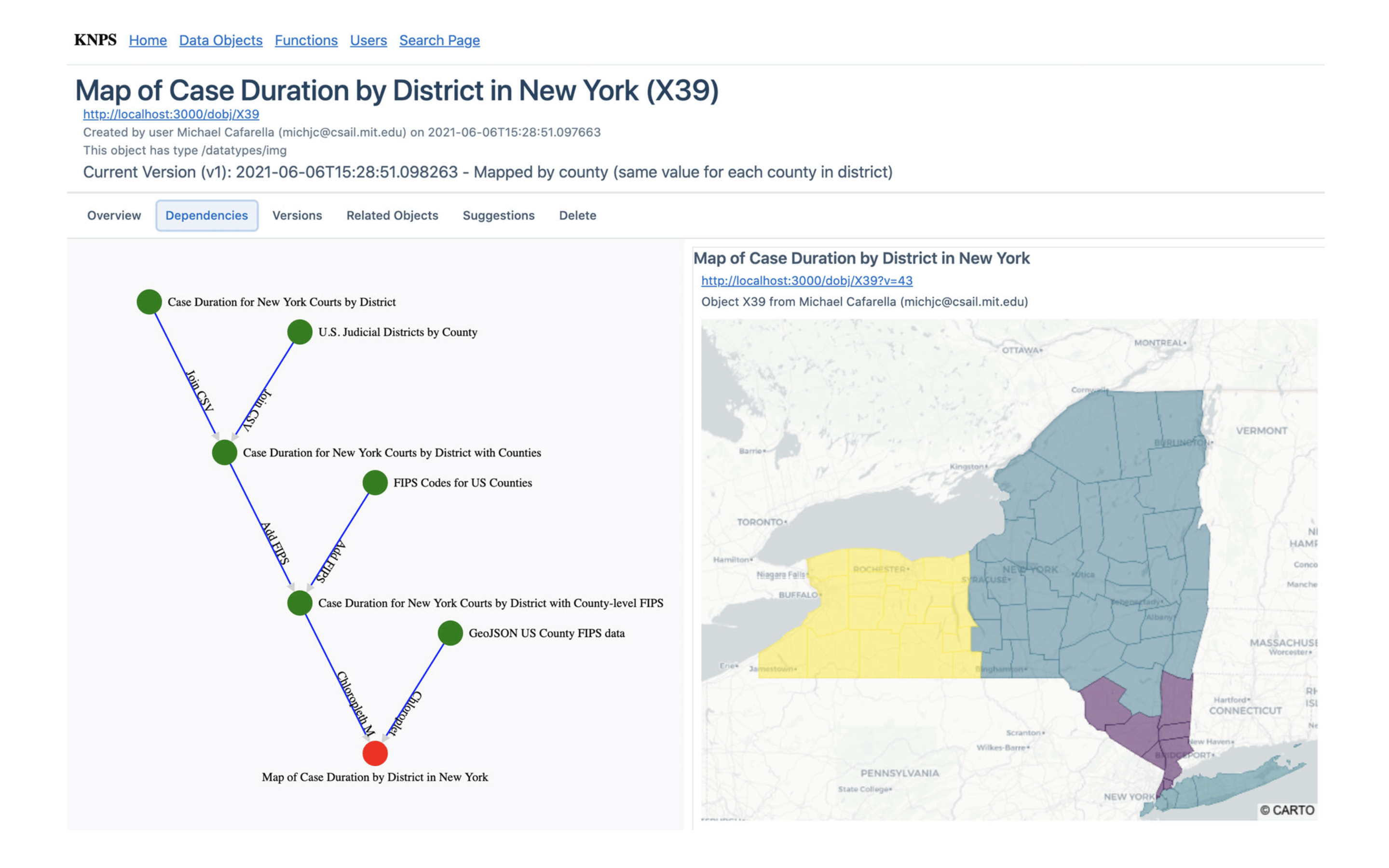1389x868 pixels.
Task: Click the 'FIPS Codes for US Counties' label
Action: point(463,483)
